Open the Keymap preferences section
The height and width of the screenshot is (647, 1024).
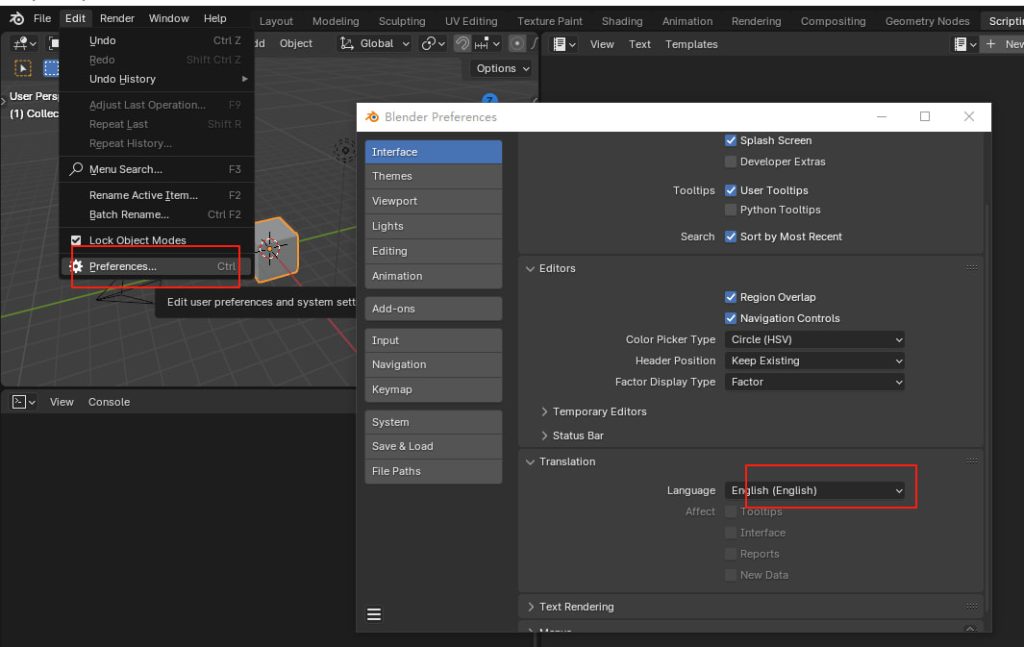[x=433, y=389]
